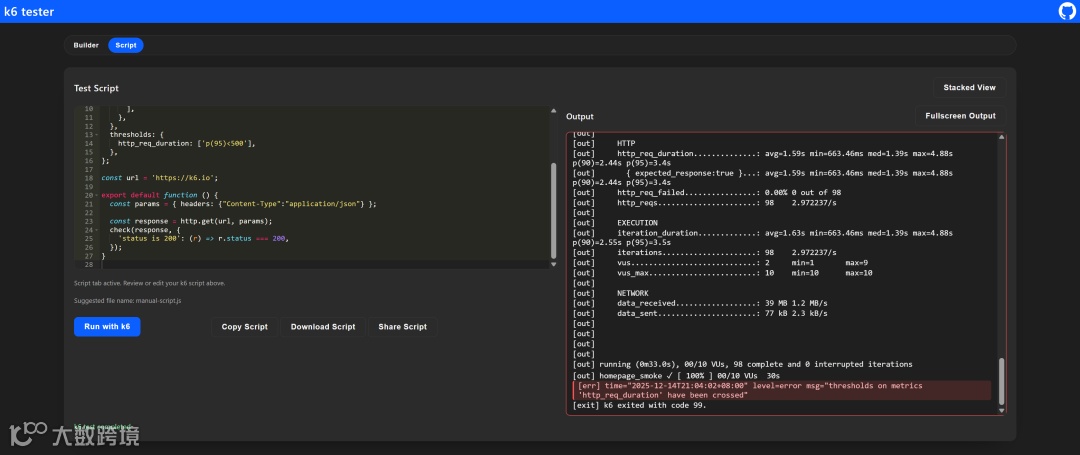The image size is (1080, 455).
Task: Click the 'running (0m33.0s)' output line
Action: 742,364
